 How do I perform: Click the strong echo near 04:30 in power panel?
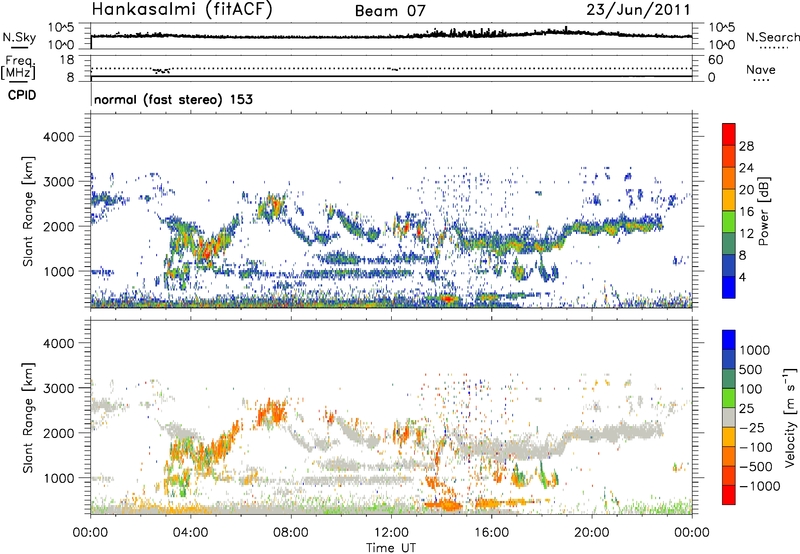207,250
